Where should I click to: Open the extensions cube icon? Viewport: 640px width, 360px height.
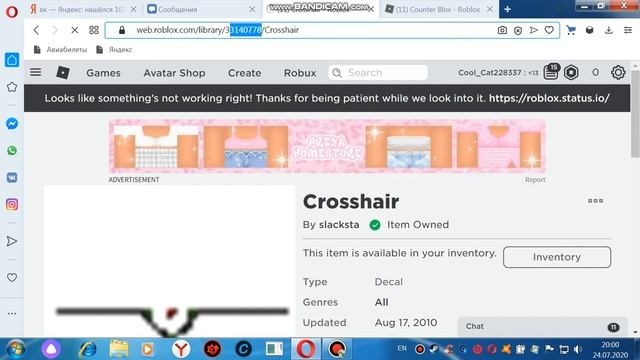589,30
